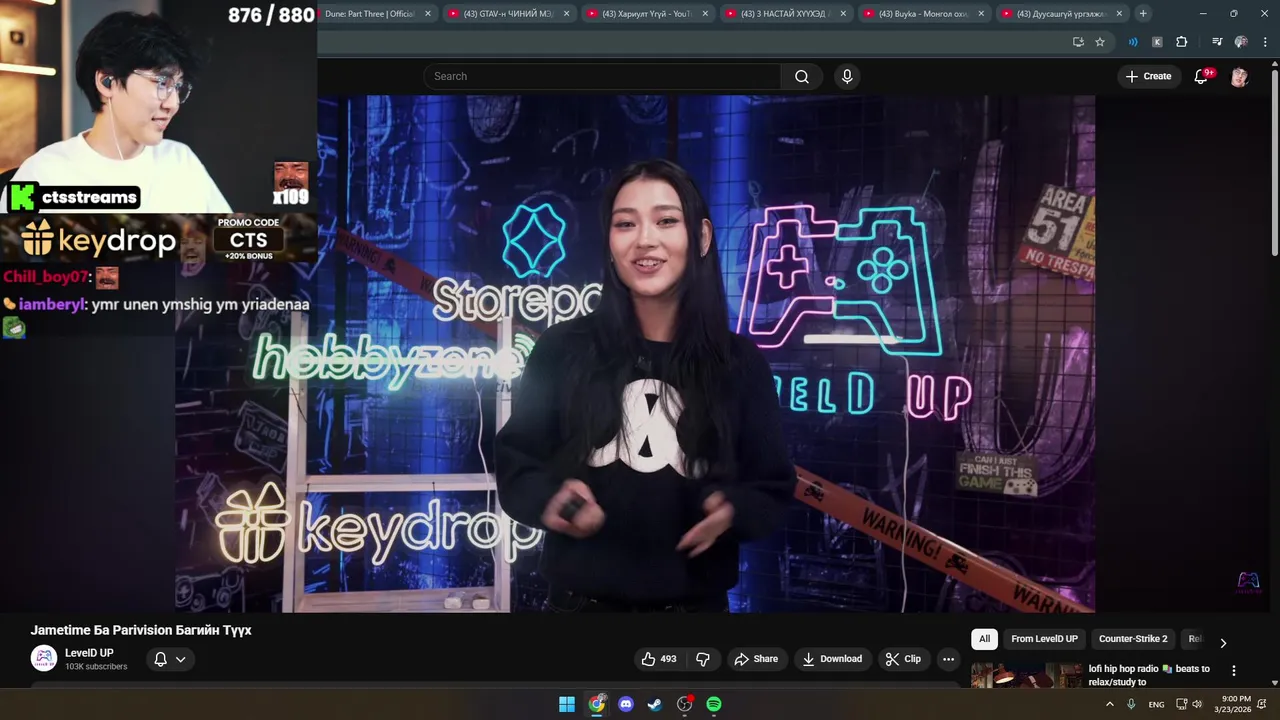Open YouTube notifications bell
The width and height of the screenshot is (1280, 720).
(1201, 77)
